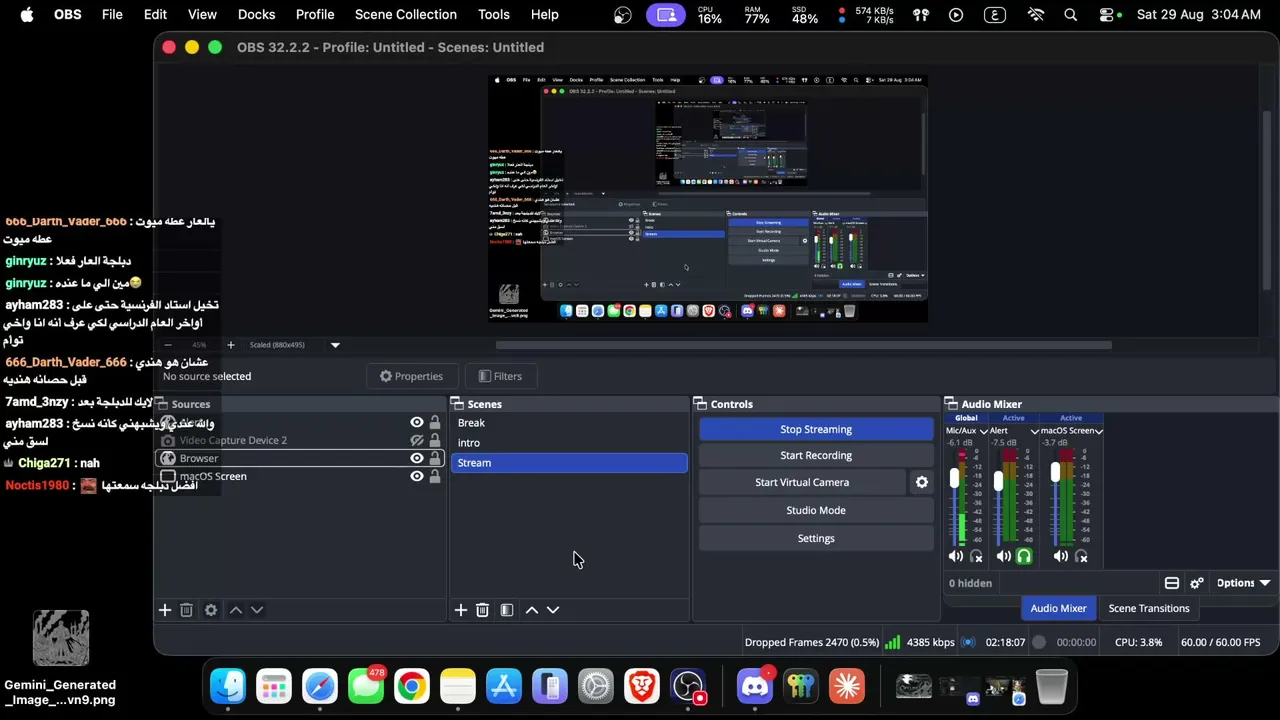Viewport: 1280px width, 720px height.
Task: Open Spotlight search in the menu bar
Action: point(1071,15)
